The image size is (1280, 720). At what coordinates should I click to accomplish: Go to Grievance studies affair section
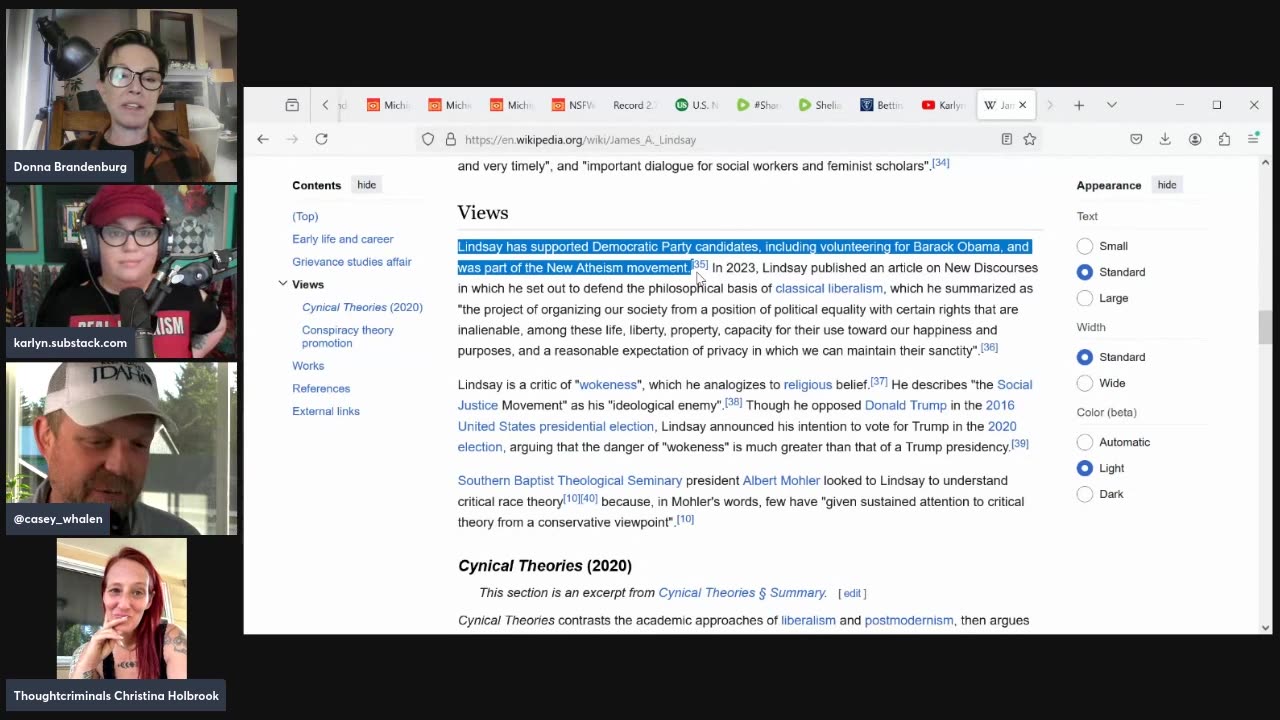352,262
